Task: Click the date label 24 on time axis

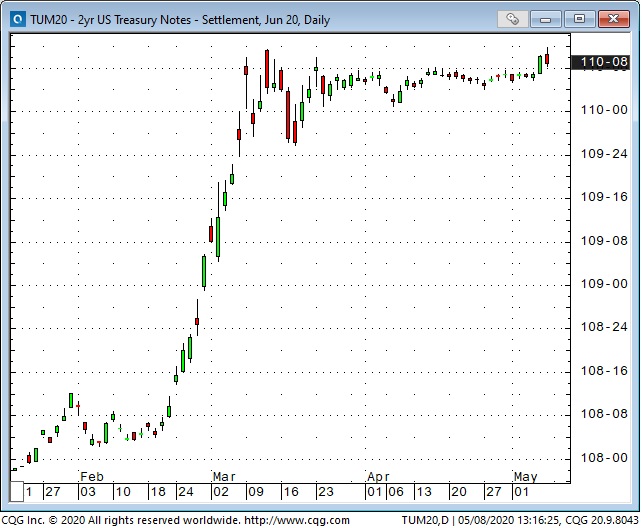Action: click(x=185, y=492)
